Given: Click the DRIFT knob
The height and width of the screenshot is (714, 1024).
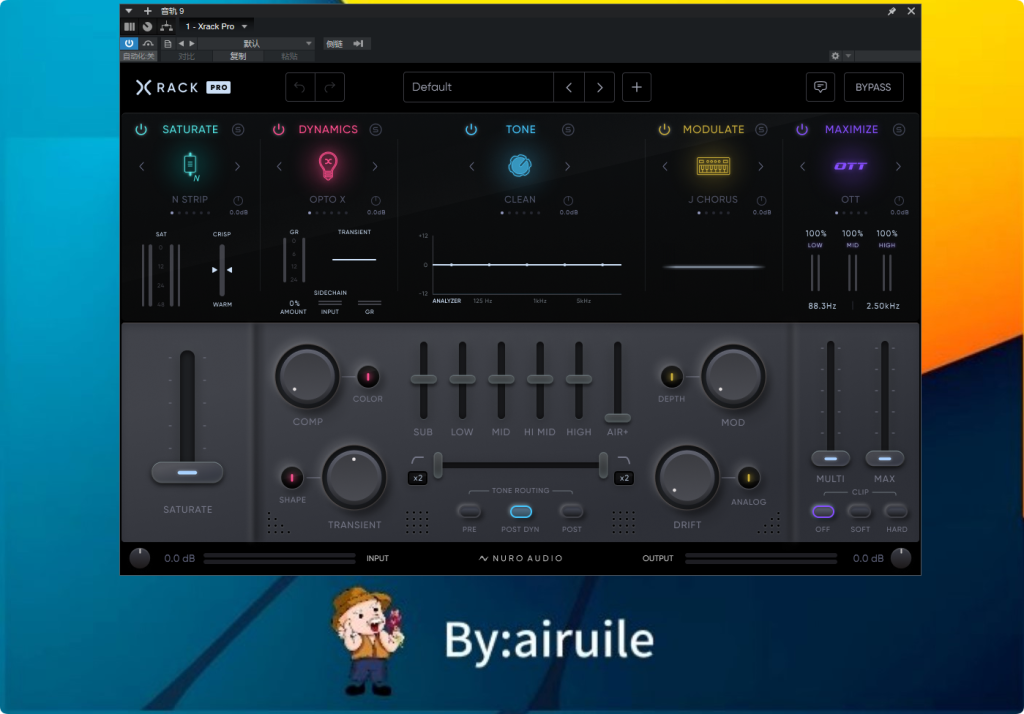Looking at the screenshot, I should (x=687, y=478).
